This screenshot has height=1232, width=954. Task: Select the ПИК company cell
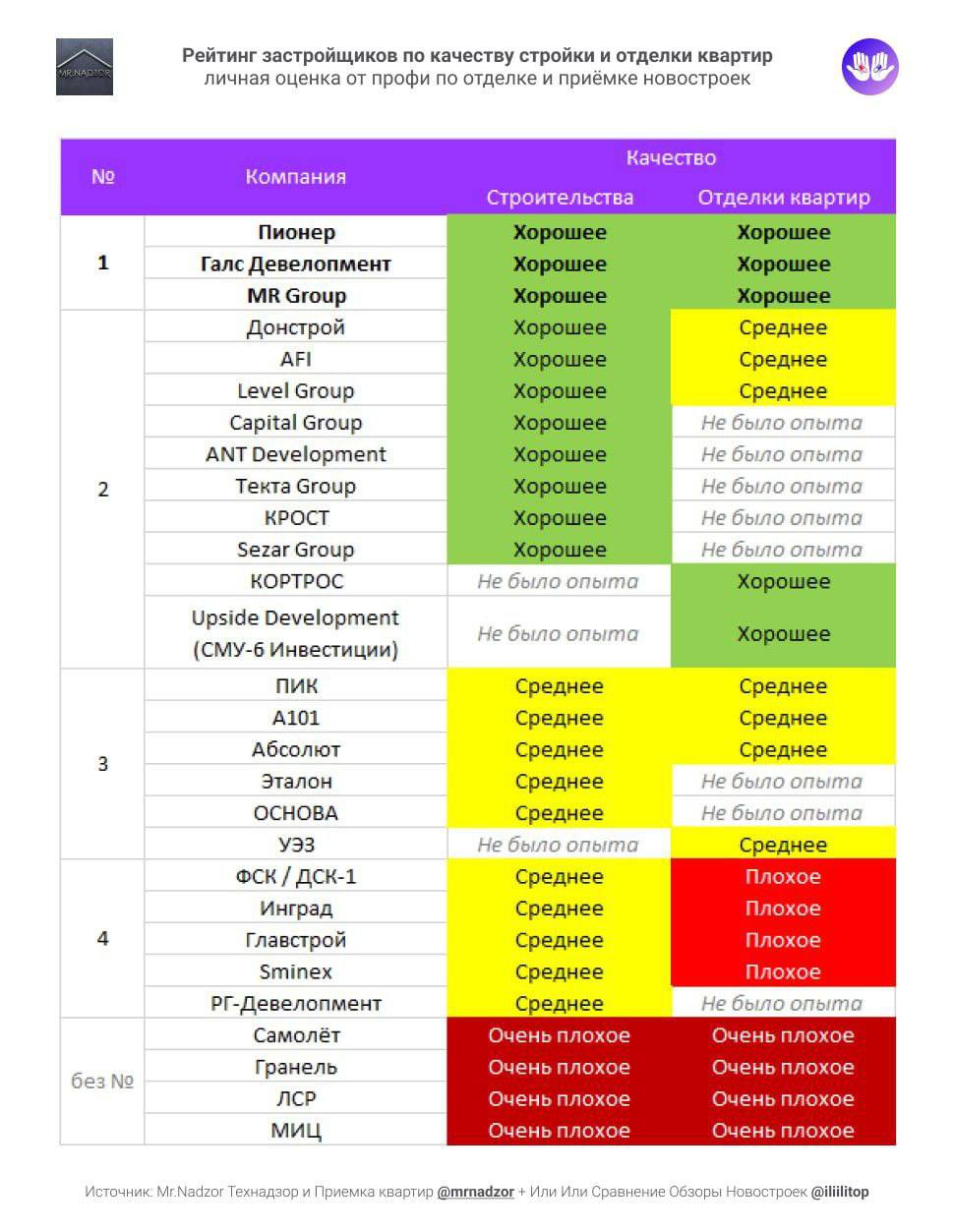[296, 686]
